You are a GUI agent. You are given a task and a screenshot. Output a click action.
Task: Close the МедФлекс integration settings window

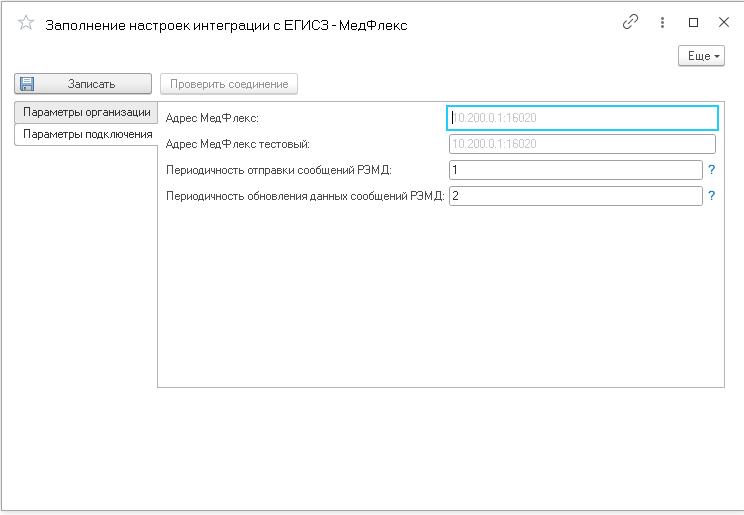[x=724, y=22]
